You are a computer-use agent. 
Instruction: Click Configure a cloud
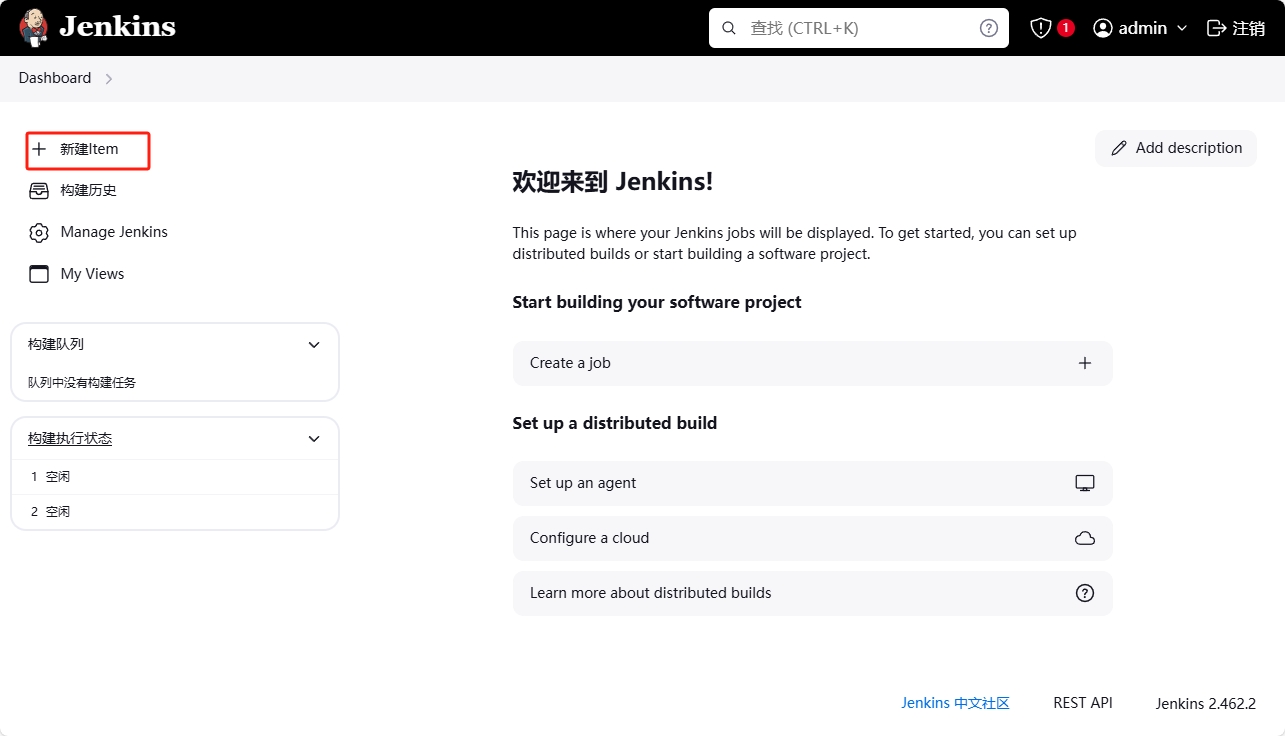(x=812, y=538)
